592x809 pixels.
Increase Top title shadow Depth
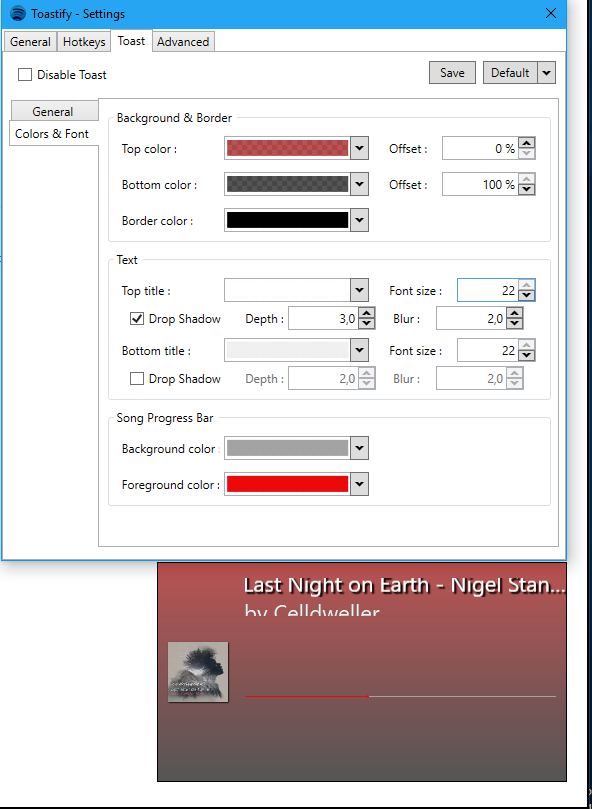coord(366,313)
